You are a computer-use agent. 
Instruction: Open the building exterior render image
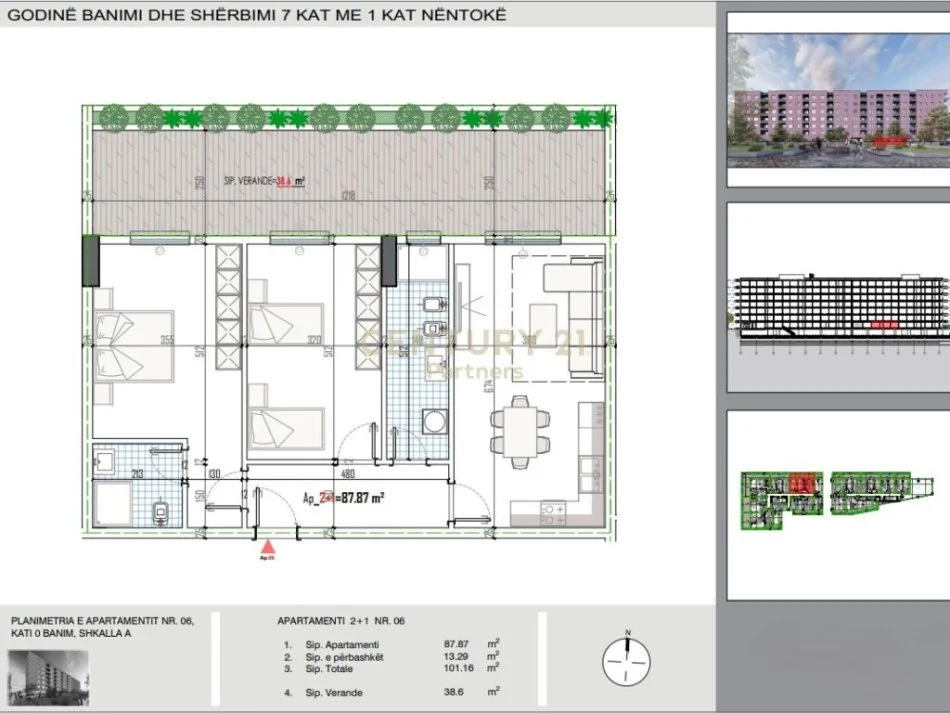(x=836, y=100)
